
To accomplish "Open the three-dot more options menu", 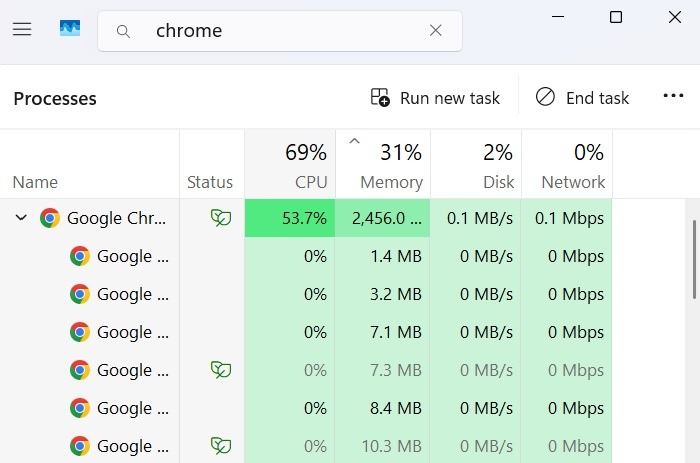I will pyautogui.click(x=673, y=96).
